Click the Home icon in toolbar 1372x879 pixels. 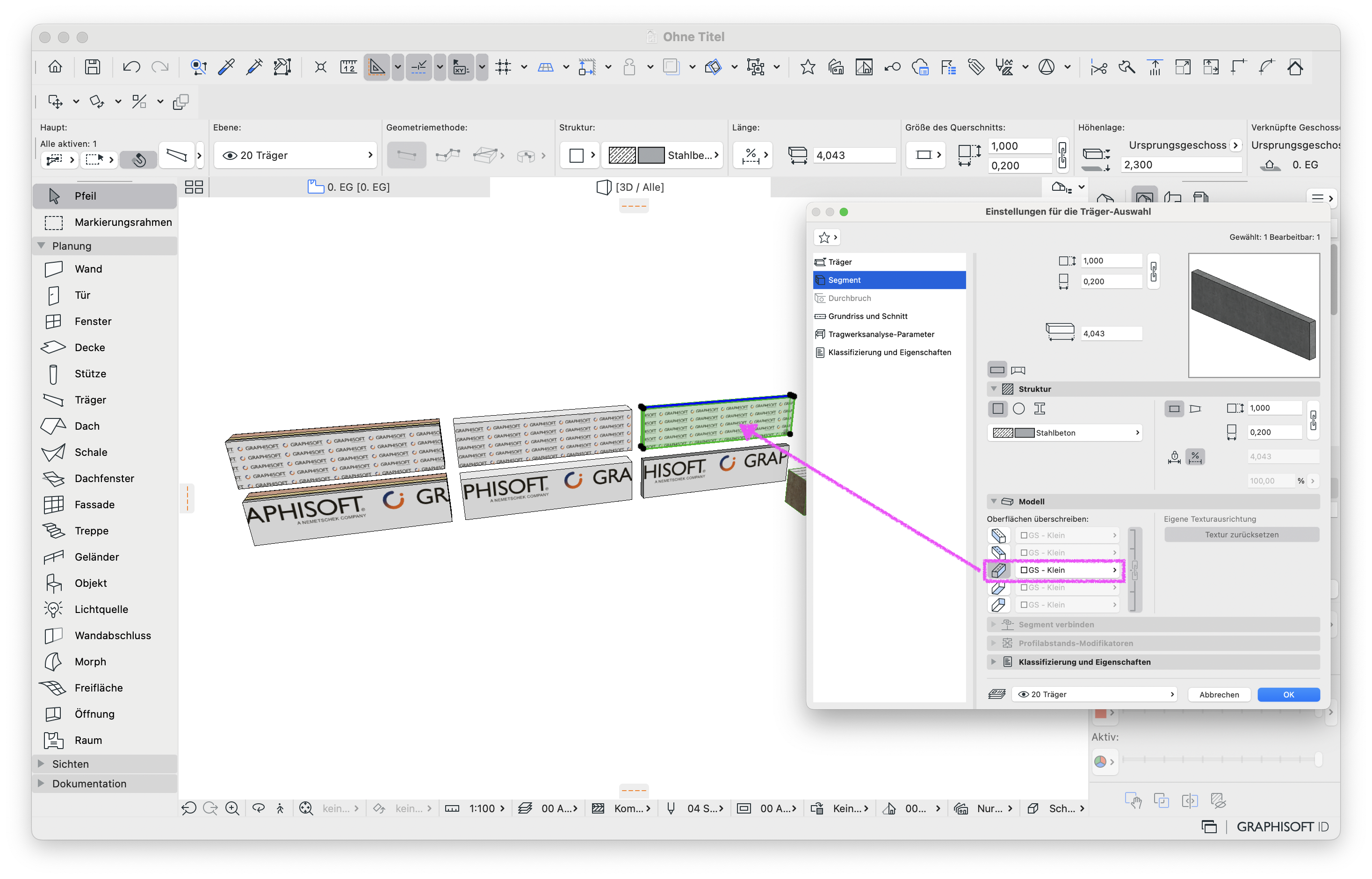pos(55,67)
